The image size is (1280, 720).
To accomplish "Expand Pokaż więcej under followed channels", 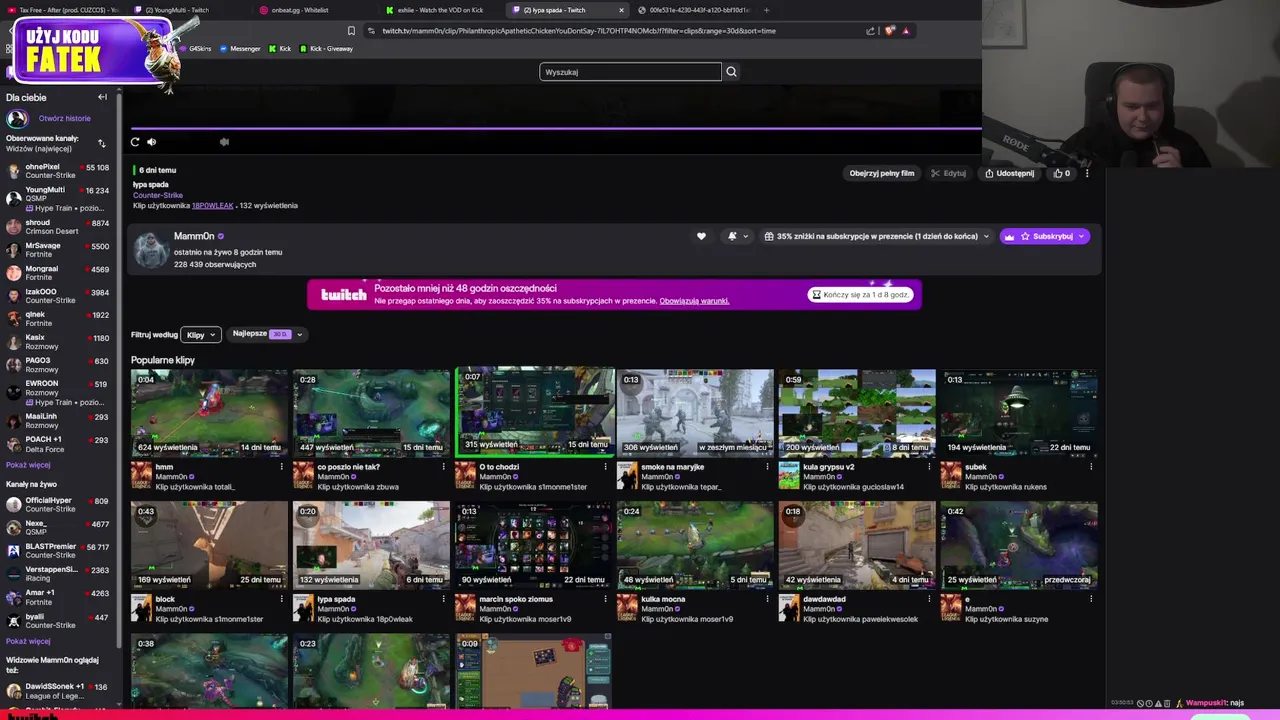I will (28, 465).
